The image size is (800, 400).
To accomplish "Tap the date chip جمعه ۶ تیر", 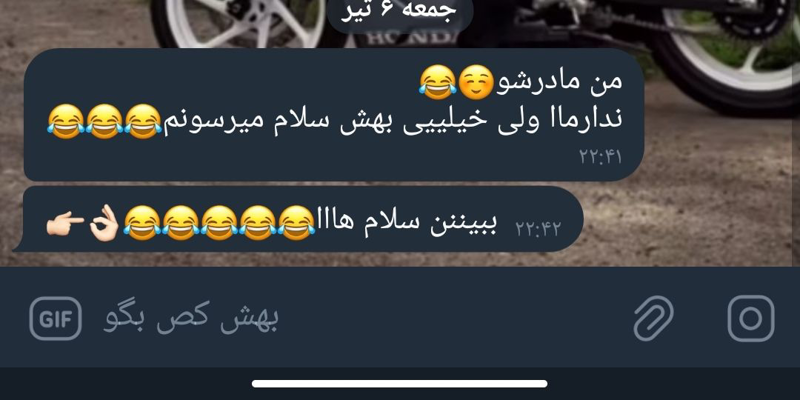I will pos(400,11).
